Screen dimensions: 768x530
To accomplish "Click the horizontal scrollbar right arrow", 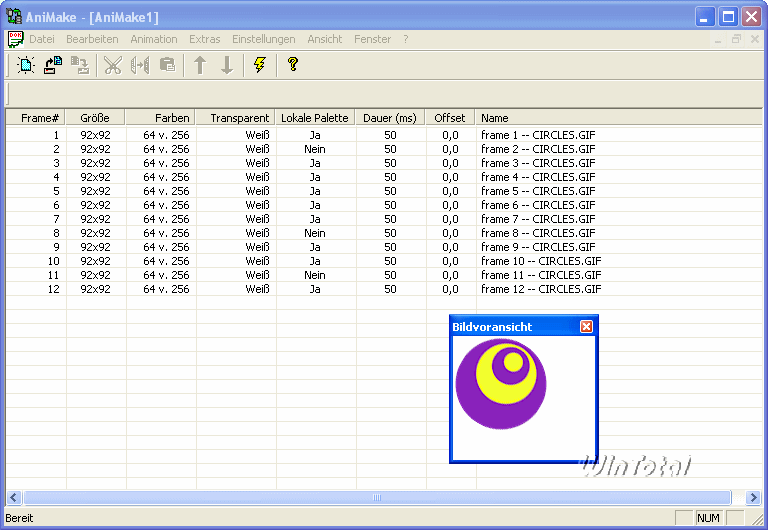I will click(x=753, y=497).
